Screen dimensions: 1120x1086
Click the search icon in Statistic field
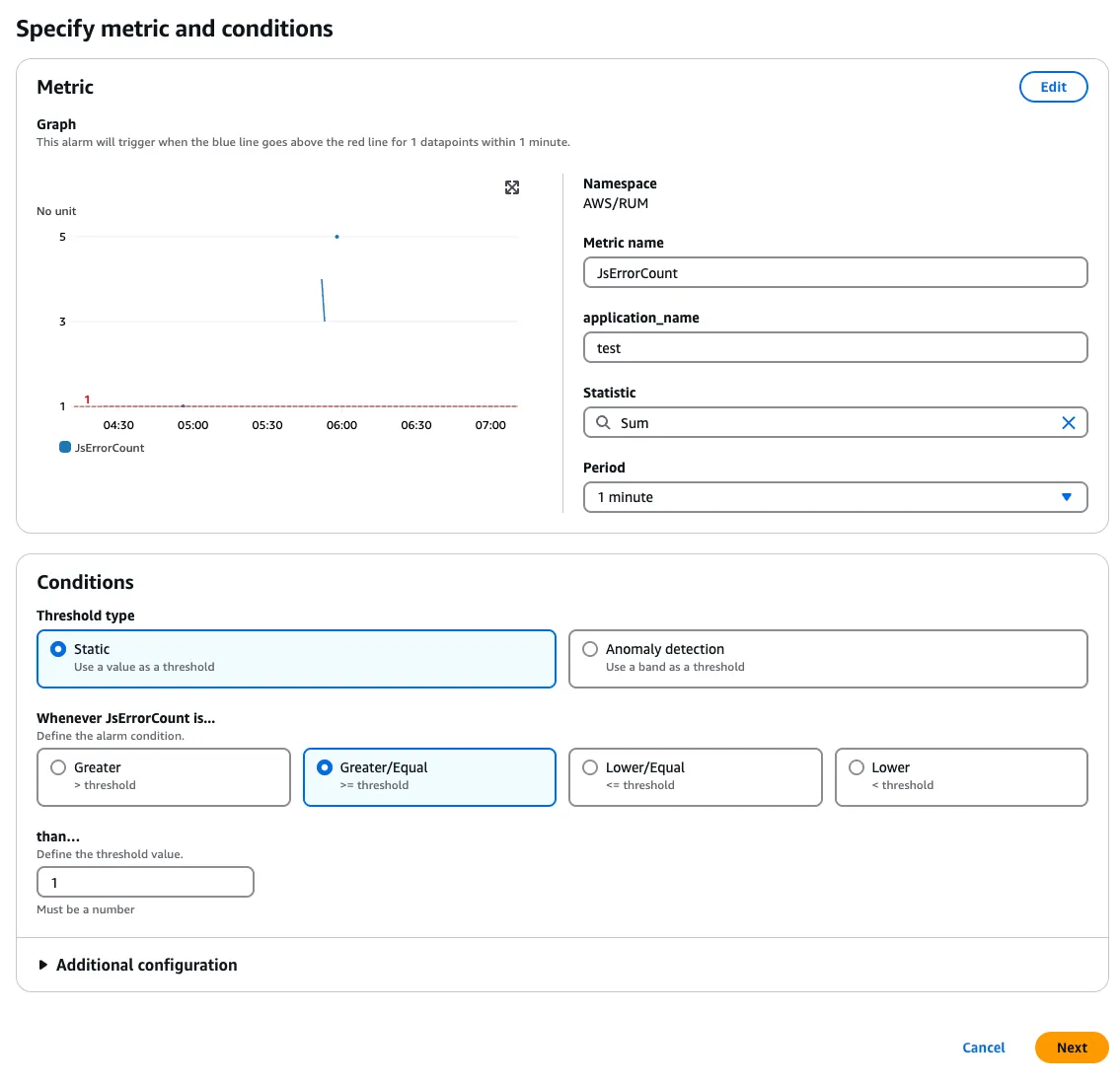click(x=603, y=423)
